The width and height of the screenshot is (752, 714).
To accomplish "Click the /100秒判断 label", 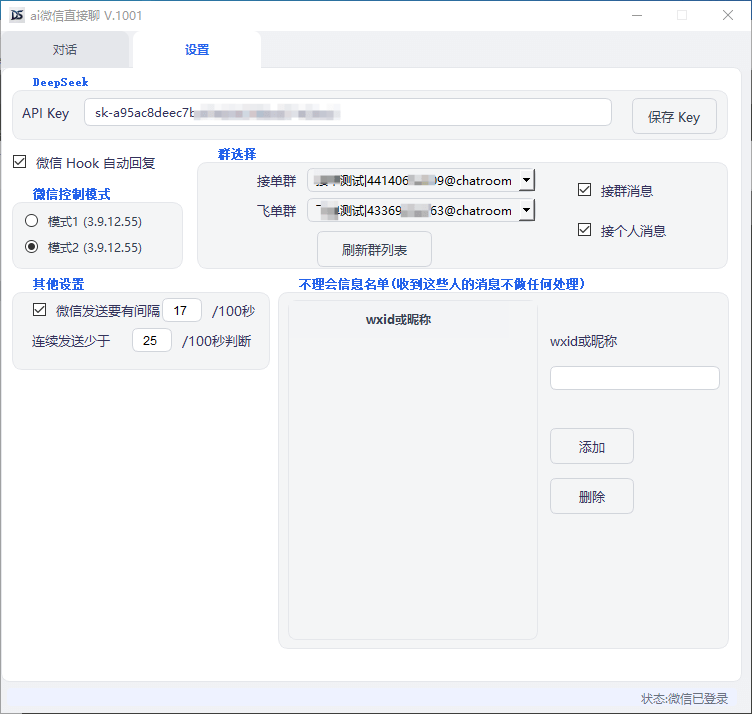I will [217, 341].
